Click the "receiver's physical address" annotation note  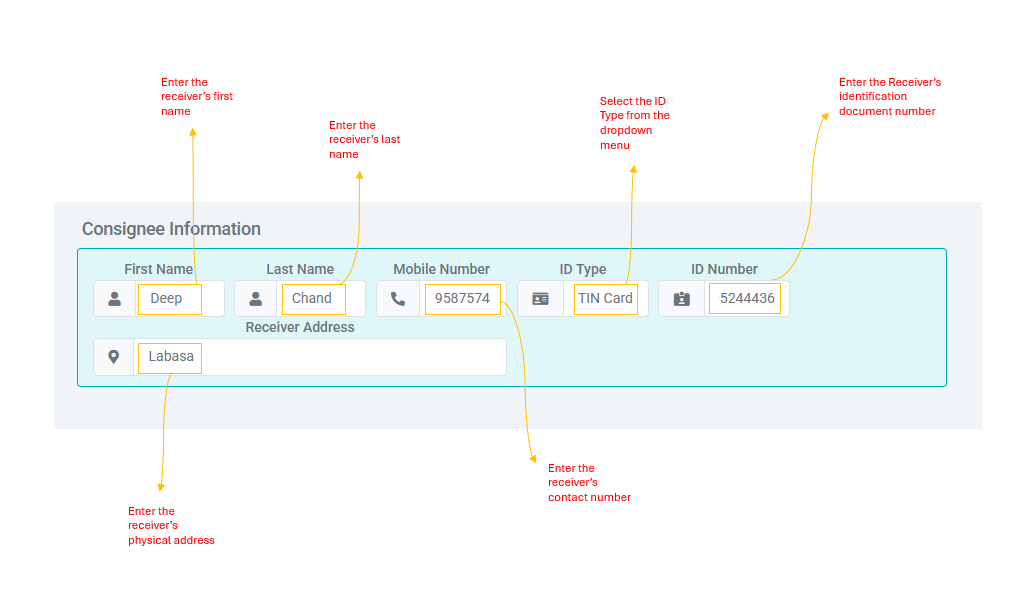170,526
